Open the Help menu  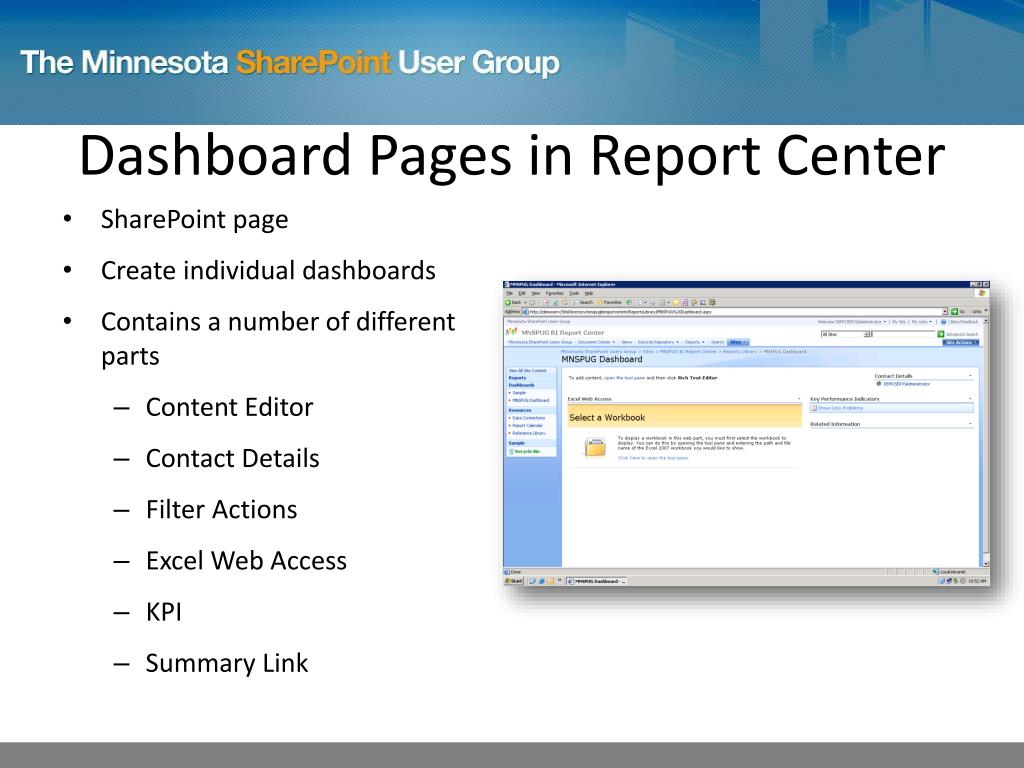(589, 293)
